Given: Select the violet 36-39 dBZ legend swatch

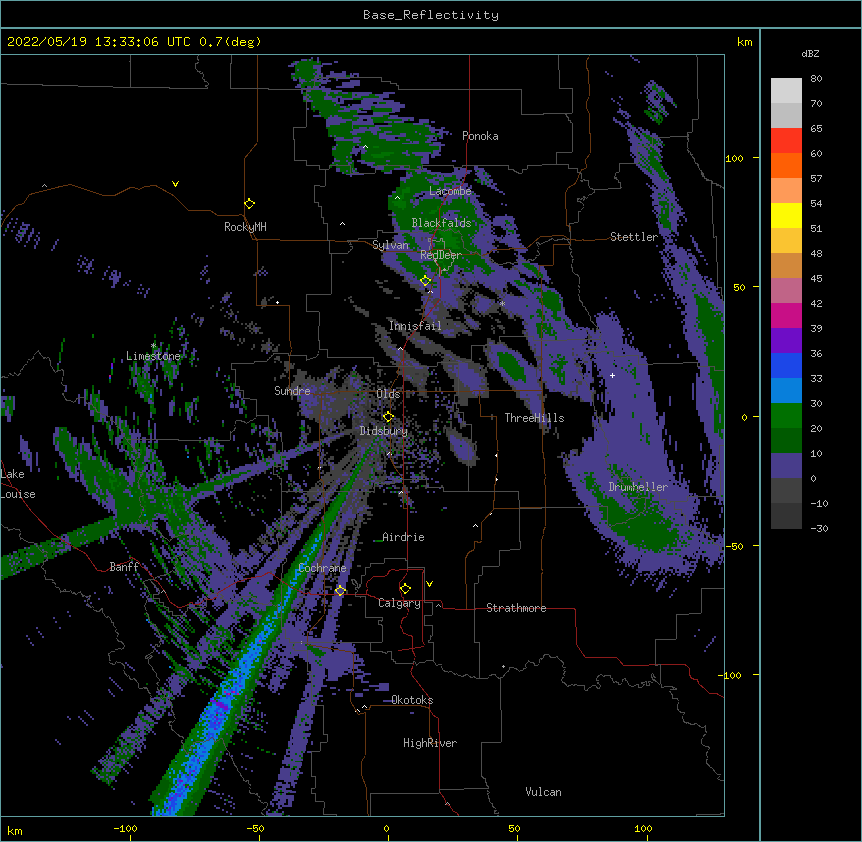Looking at the screenshot, I should (x=786, y=341).
